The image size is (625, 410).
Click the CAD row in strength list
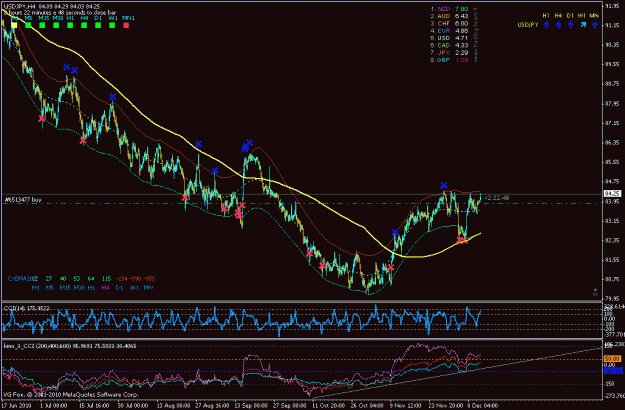pyautogui.click(x=450, y=45)
